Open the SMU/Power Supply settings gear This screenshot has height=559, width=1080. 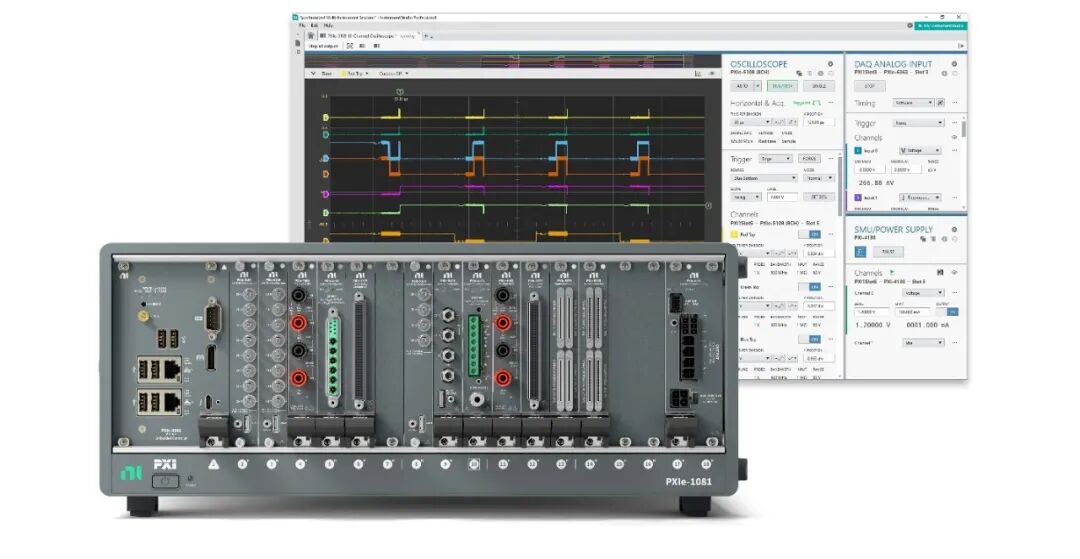[956, 228]
